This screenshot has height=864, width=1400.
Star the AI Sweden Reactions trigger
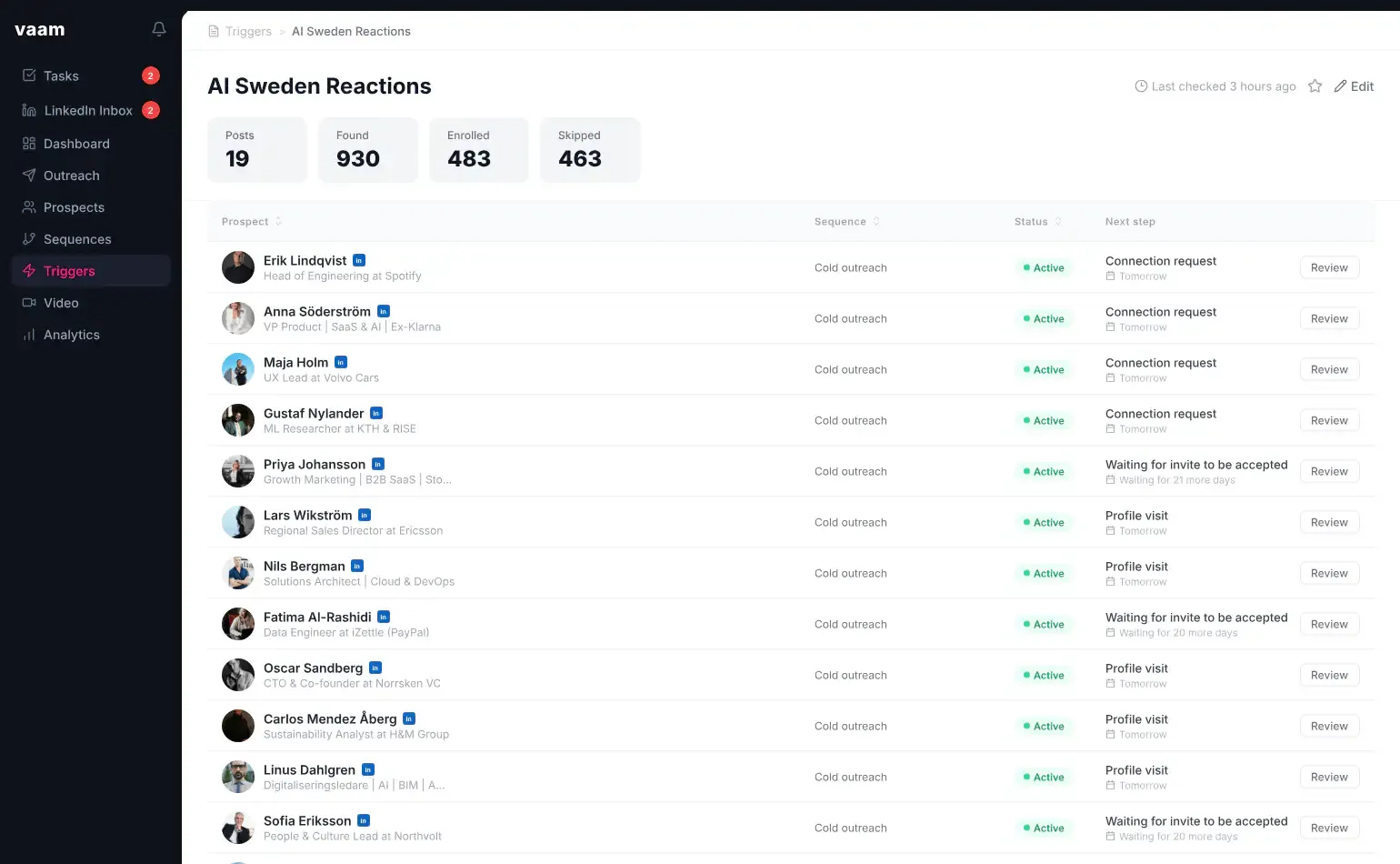coord(1315,86)
